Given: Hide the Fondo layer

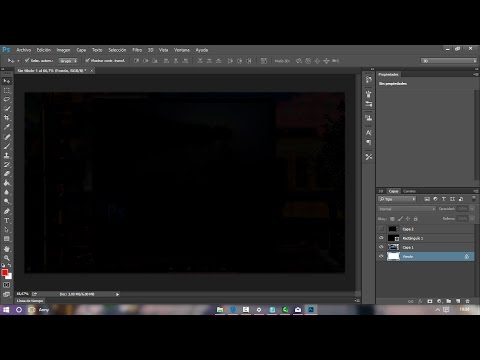Looking at the screenshot, I should [x=382, y=256].
